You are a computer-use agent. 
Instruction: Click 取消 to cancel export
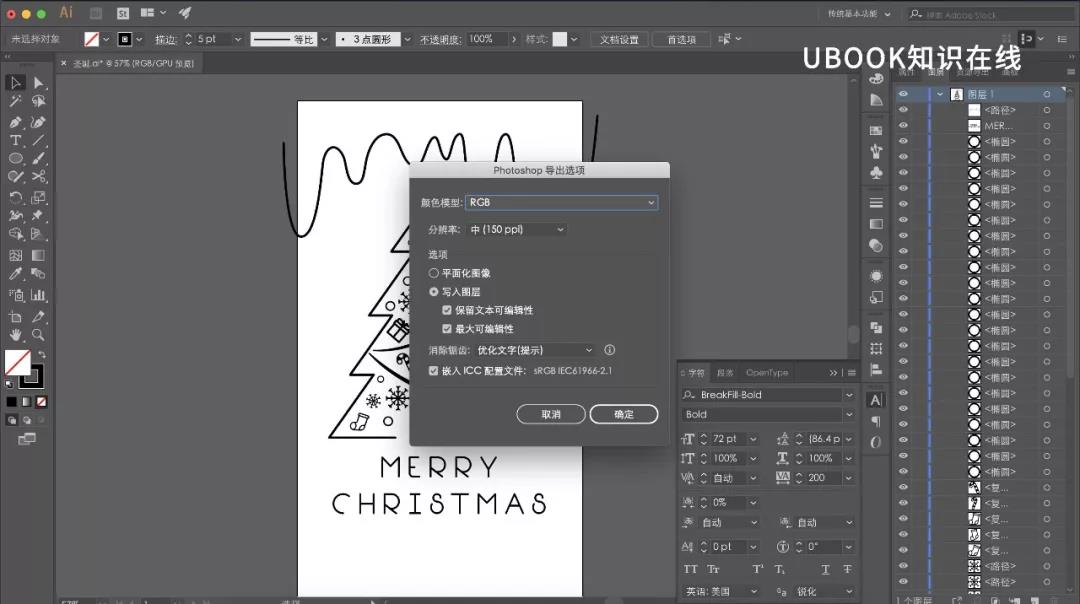(x=551, y=414)
